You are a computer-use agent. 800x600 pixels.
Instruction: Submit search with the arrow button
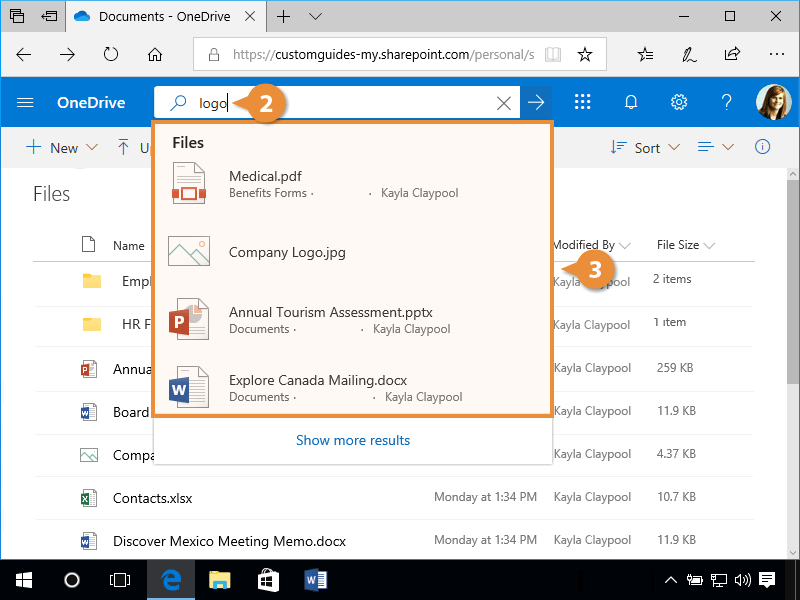point(536,103)
